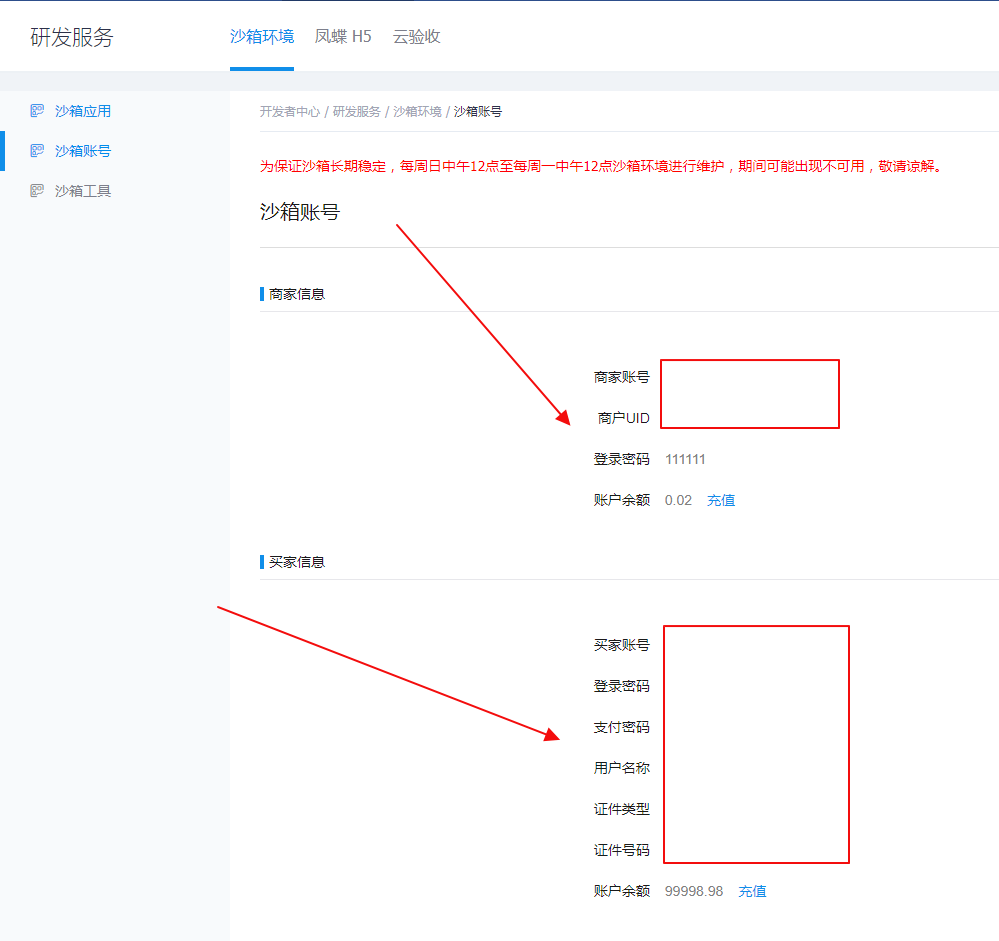Click the 商家账号 label

coord(622,377)
